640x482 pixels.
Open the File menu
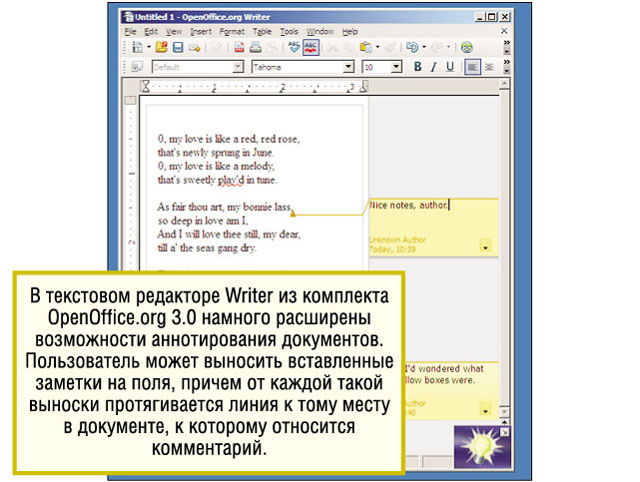coord(130,32)
